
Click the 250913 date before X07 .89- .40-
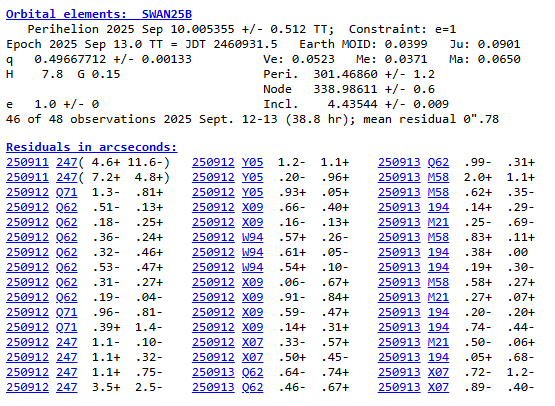(x=399, y=387)
